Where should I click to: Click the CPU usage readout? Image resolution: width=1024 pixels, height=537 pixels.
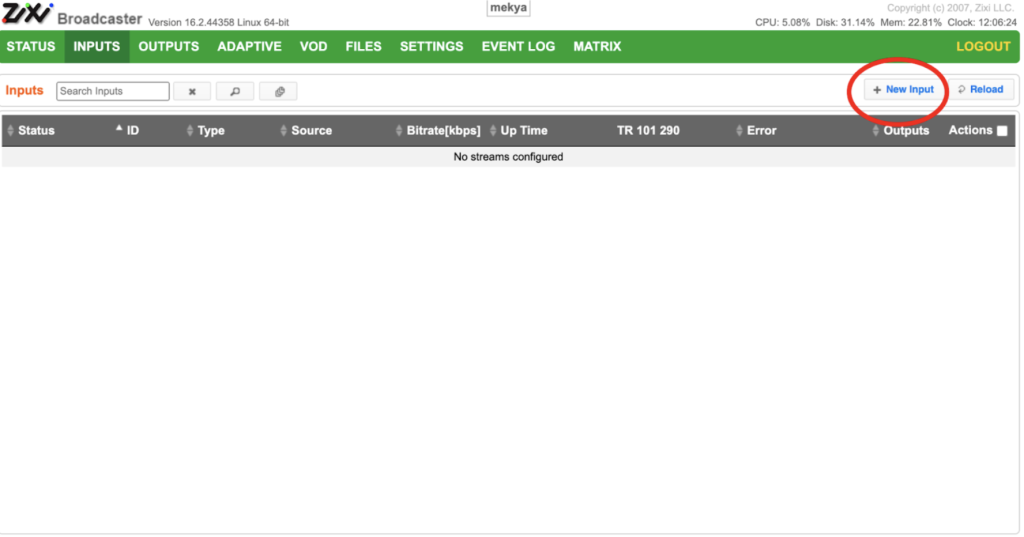782,22
